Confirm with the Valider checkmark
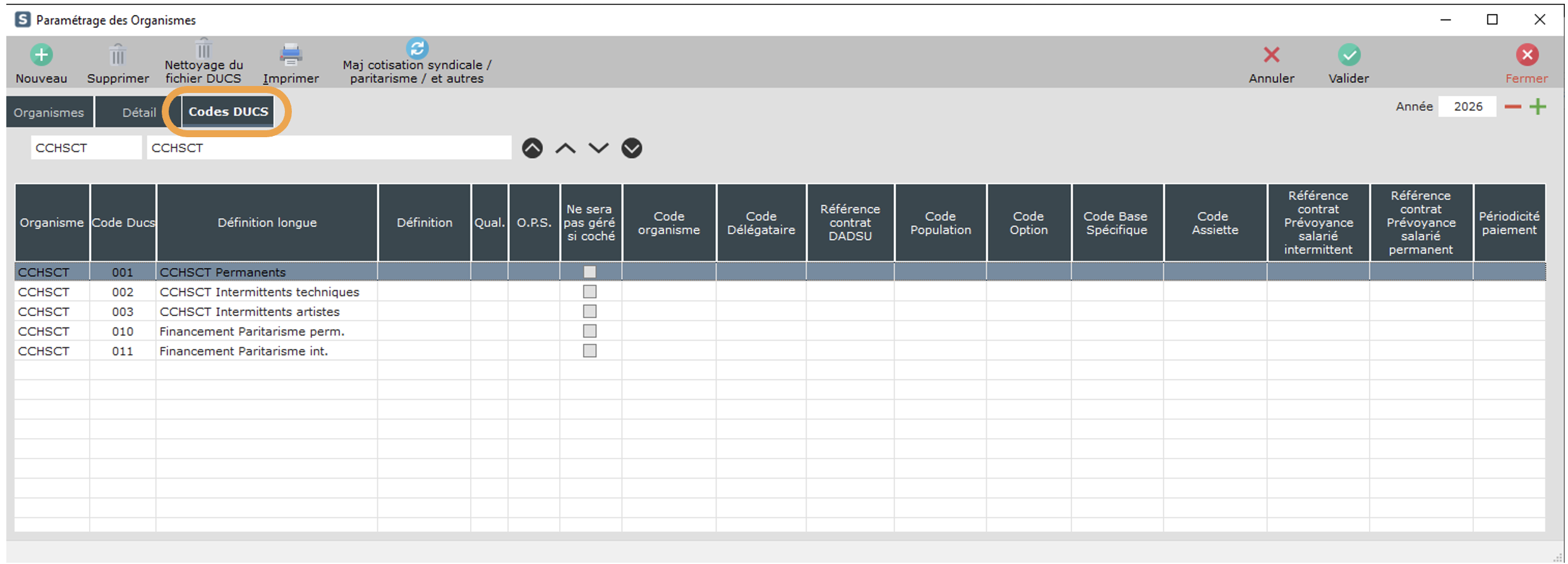Viewport: 1568px width, 564px height. point(1349,56)
